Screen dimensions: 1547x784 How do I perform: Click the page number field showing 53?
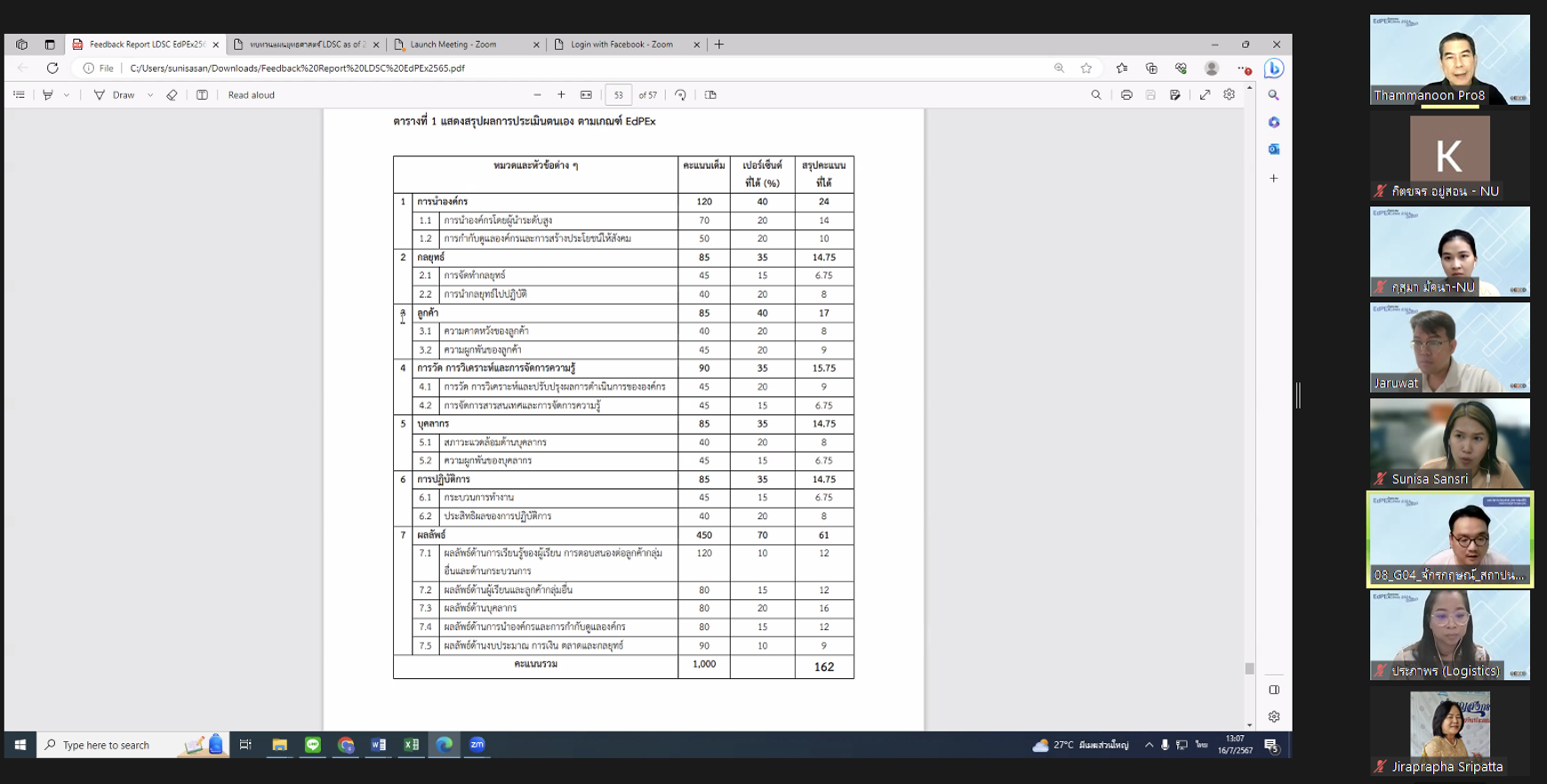[x=618, y=95]
